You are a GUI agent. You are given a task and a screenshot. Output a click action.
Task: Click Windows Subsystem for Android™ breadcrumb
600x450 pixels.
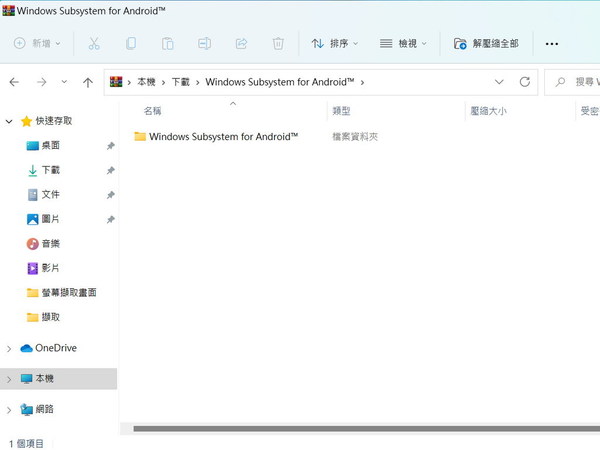[280, 82]
